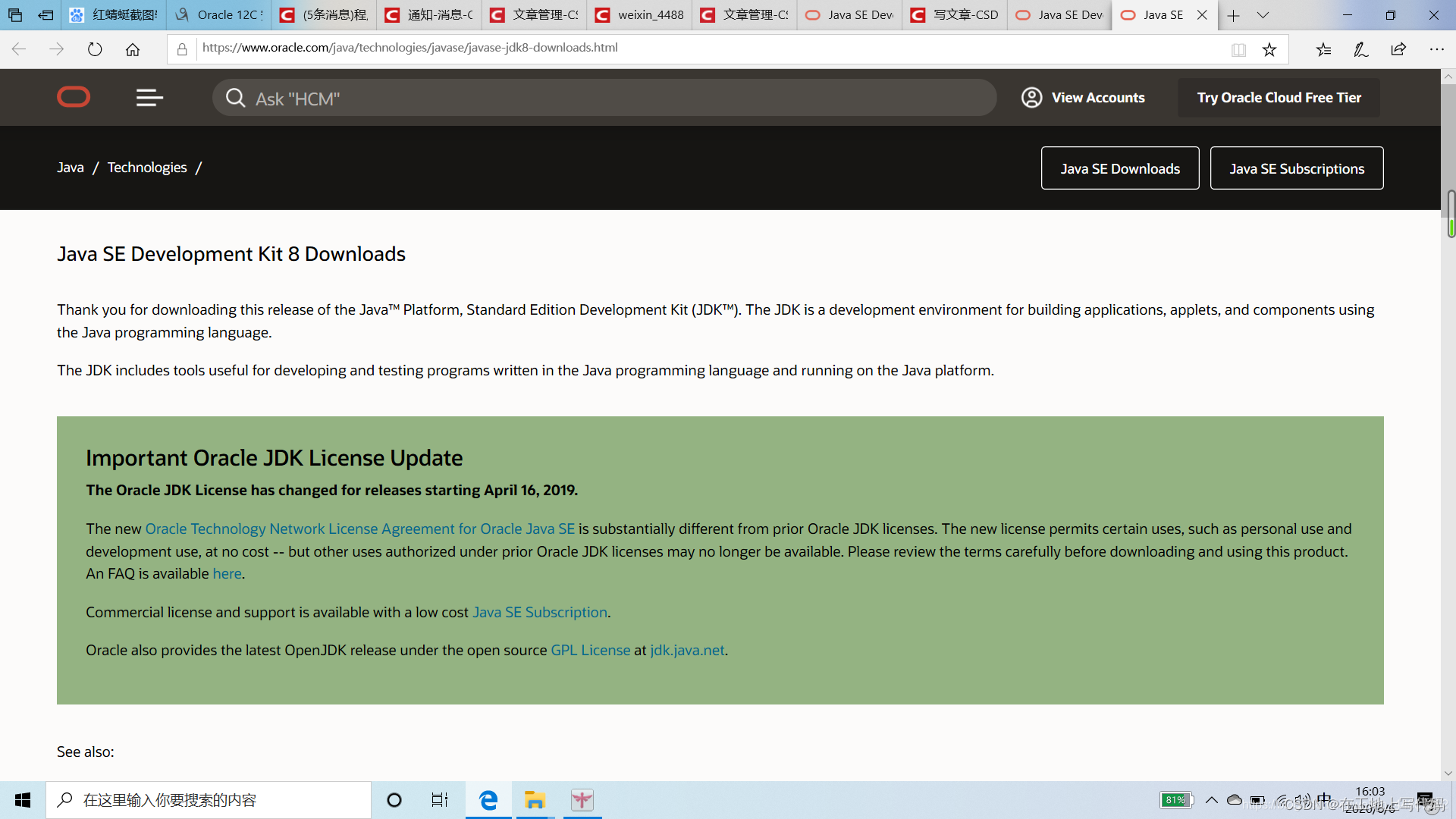The image size is (1456, 819).
Task: Open the Java SE Subscription link
Action: tap(540, 612)
